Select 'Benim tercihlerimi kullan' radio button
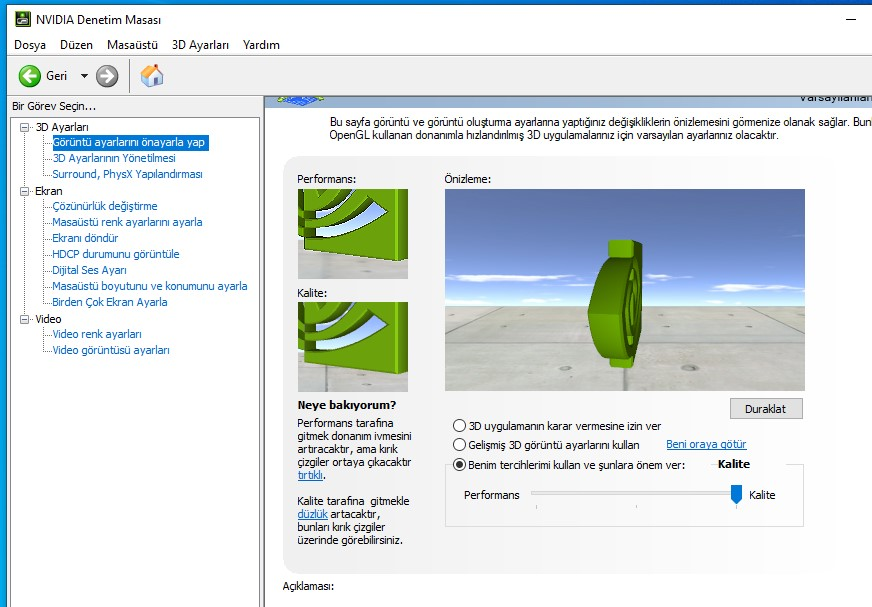 click(x=459, y=465)
